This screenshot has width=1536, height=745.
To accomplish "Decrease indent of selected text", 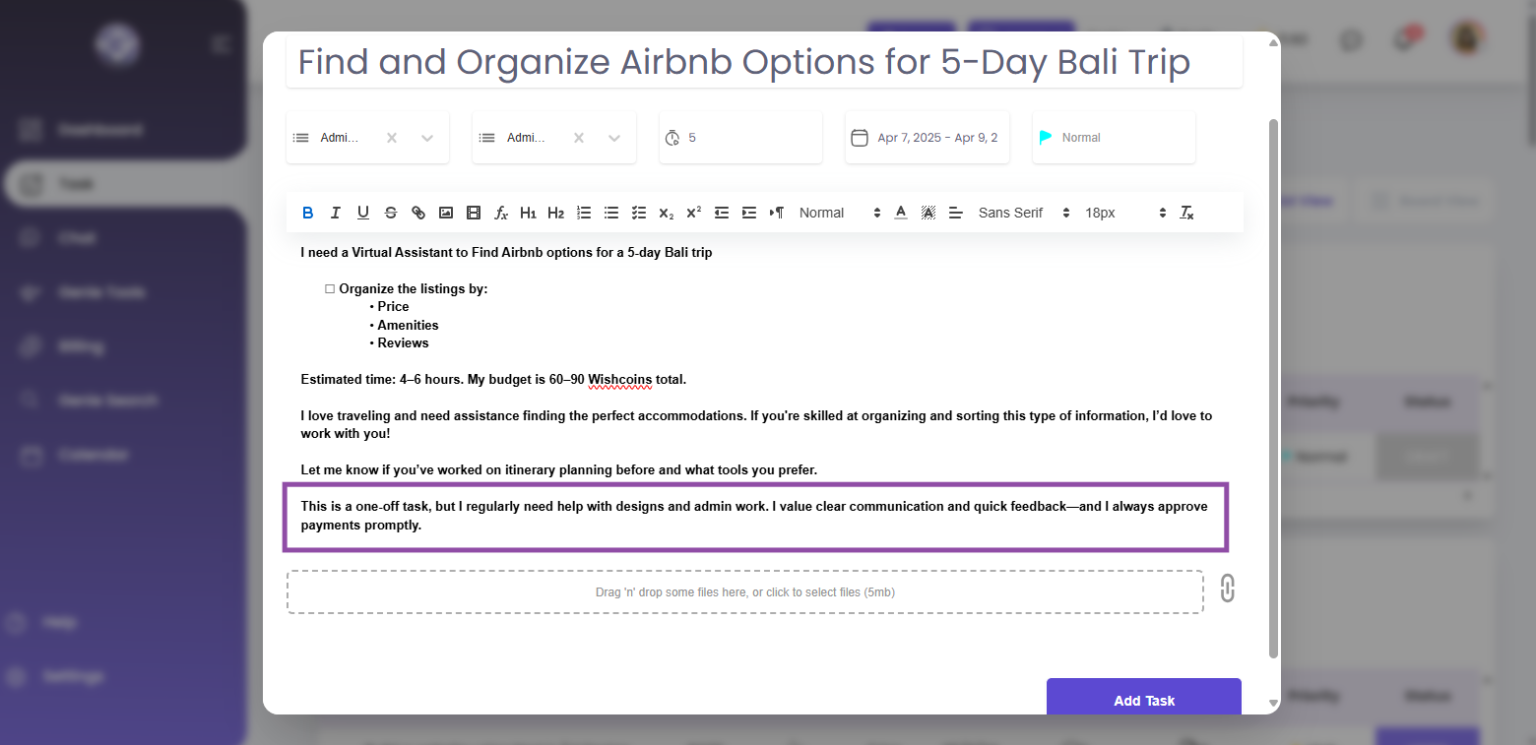I will [721, 213].
